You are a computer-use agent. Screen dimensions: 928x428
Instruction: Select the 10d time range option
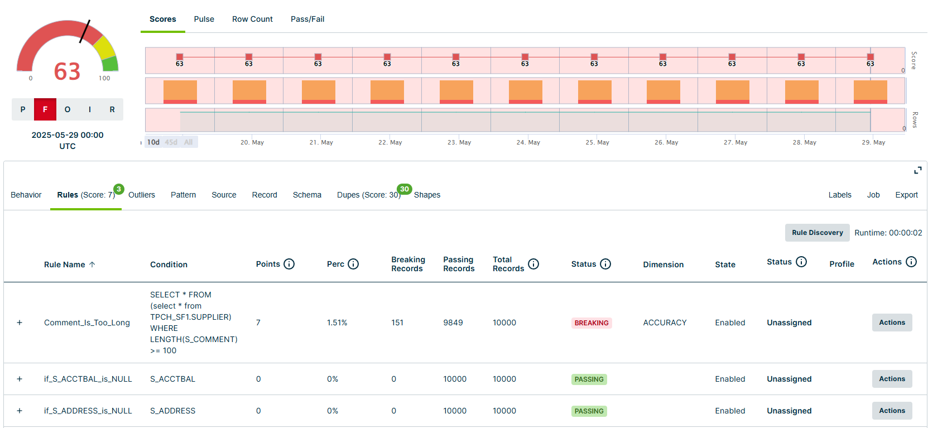(153, 142)
